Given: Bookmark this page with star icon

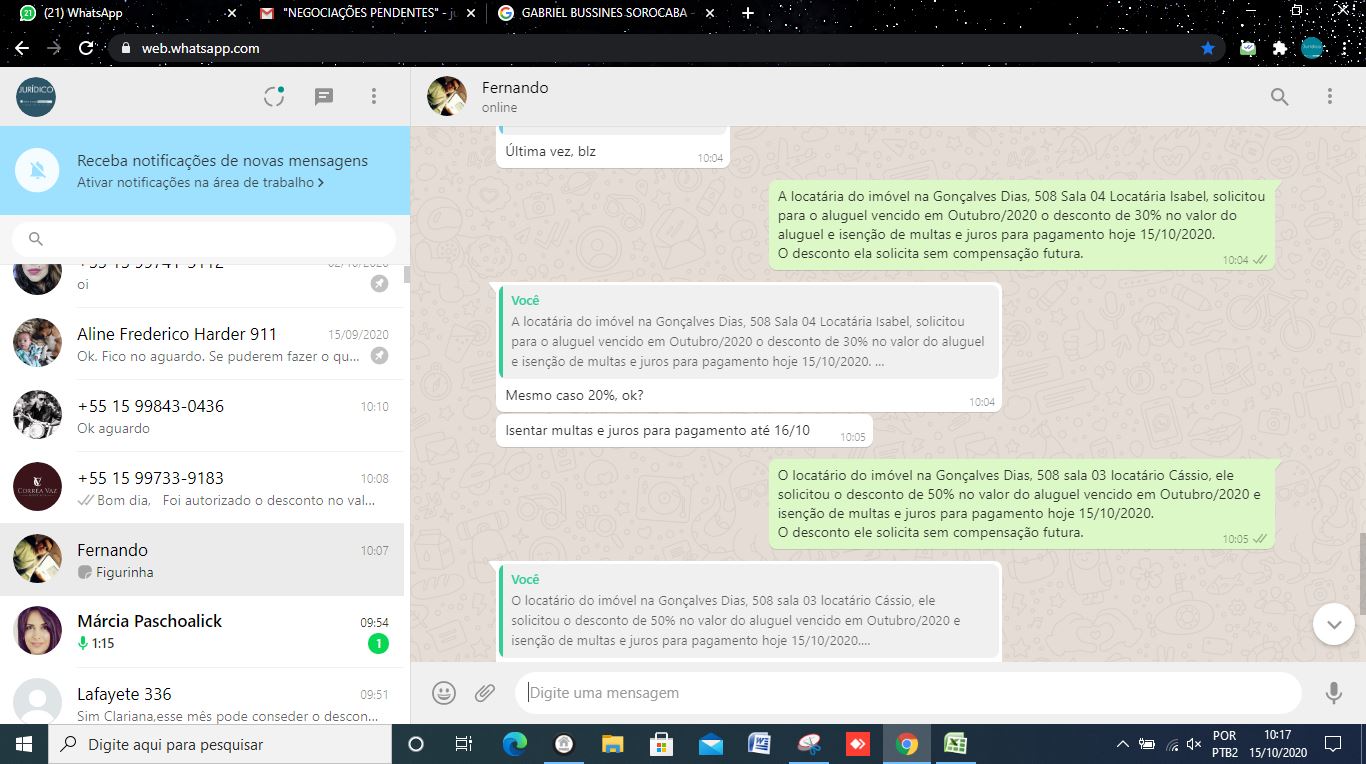Looking at the screenshot, I should [1208, 48].
